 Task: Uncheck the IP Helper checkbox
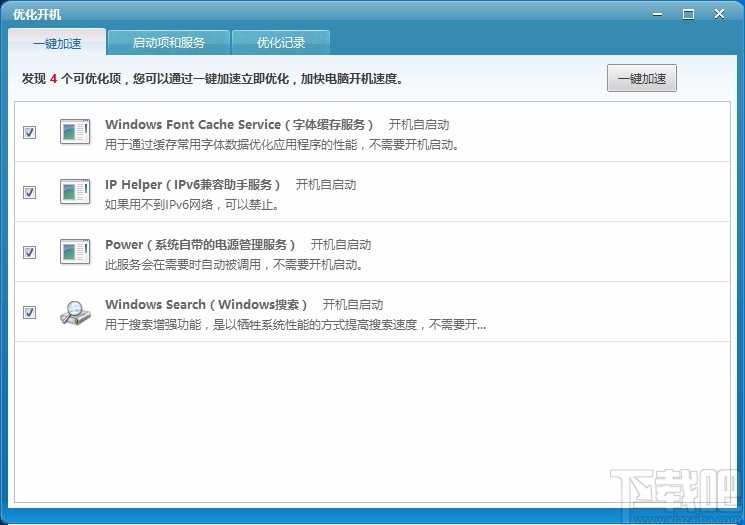click(x=29, y=192)
